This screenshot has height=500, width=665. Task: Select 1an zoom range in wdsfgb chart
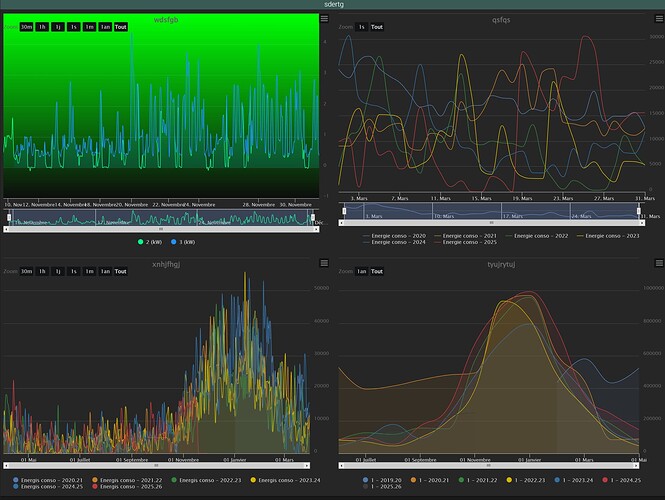tap(105, 27)
